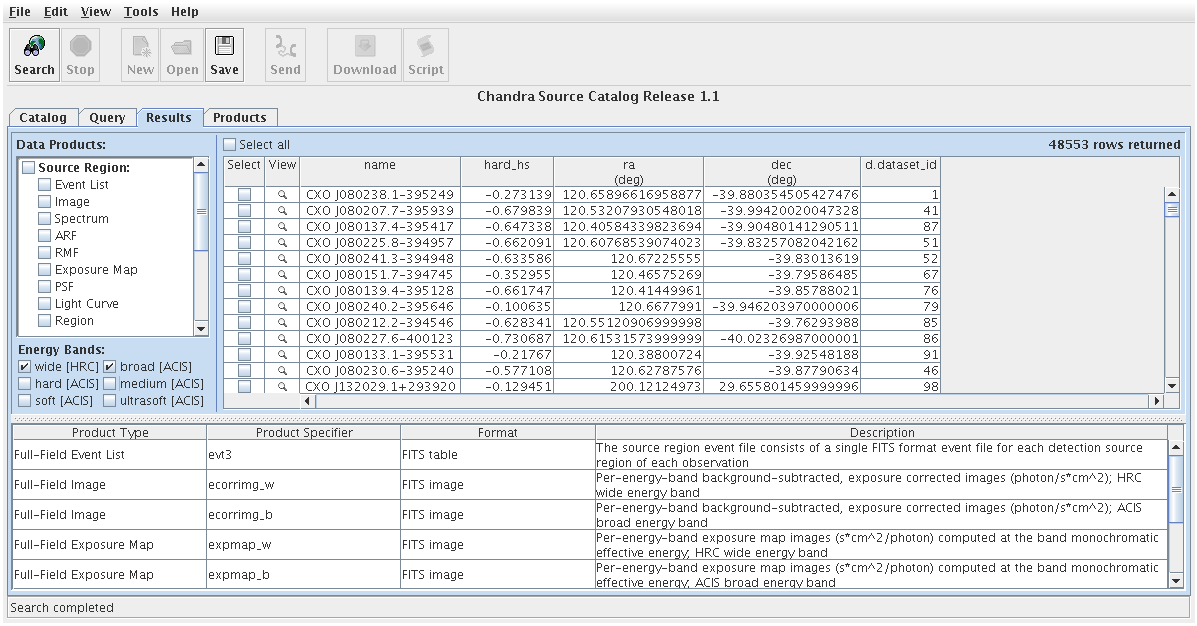This screenshot has width=1197, height=626.
Task: Click the Save floppy disk icon
Action: coord(224,47)
